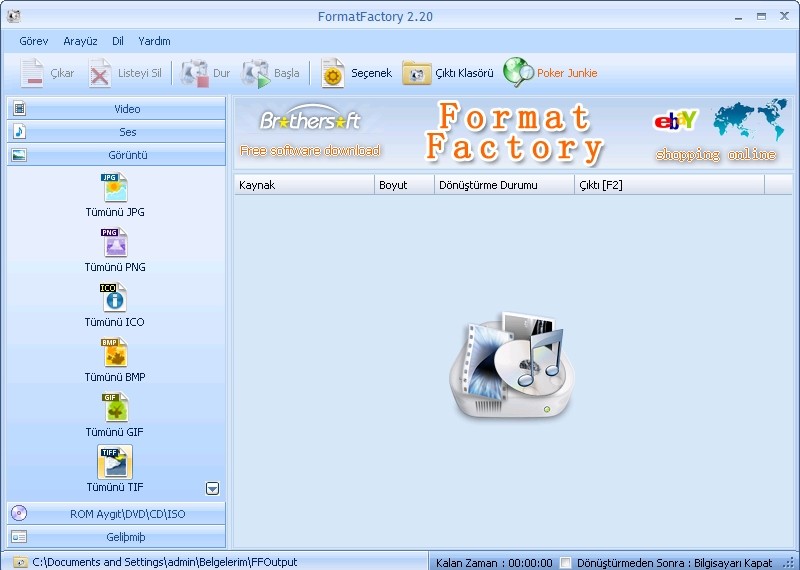Open the Arayüz menu
This screenshot has height=570, width=800.
(x=80, y=41)
